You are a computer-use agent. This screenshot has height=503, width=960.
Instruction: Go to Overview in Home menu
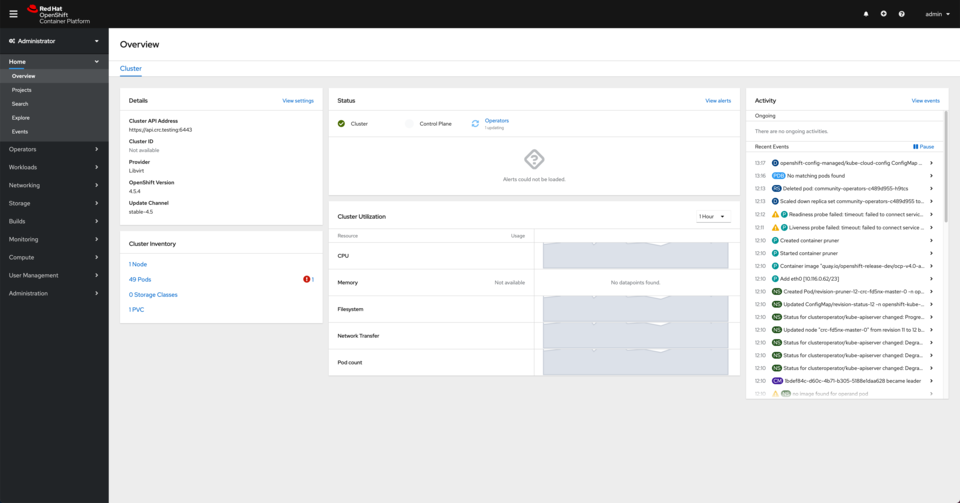[54, 76]
